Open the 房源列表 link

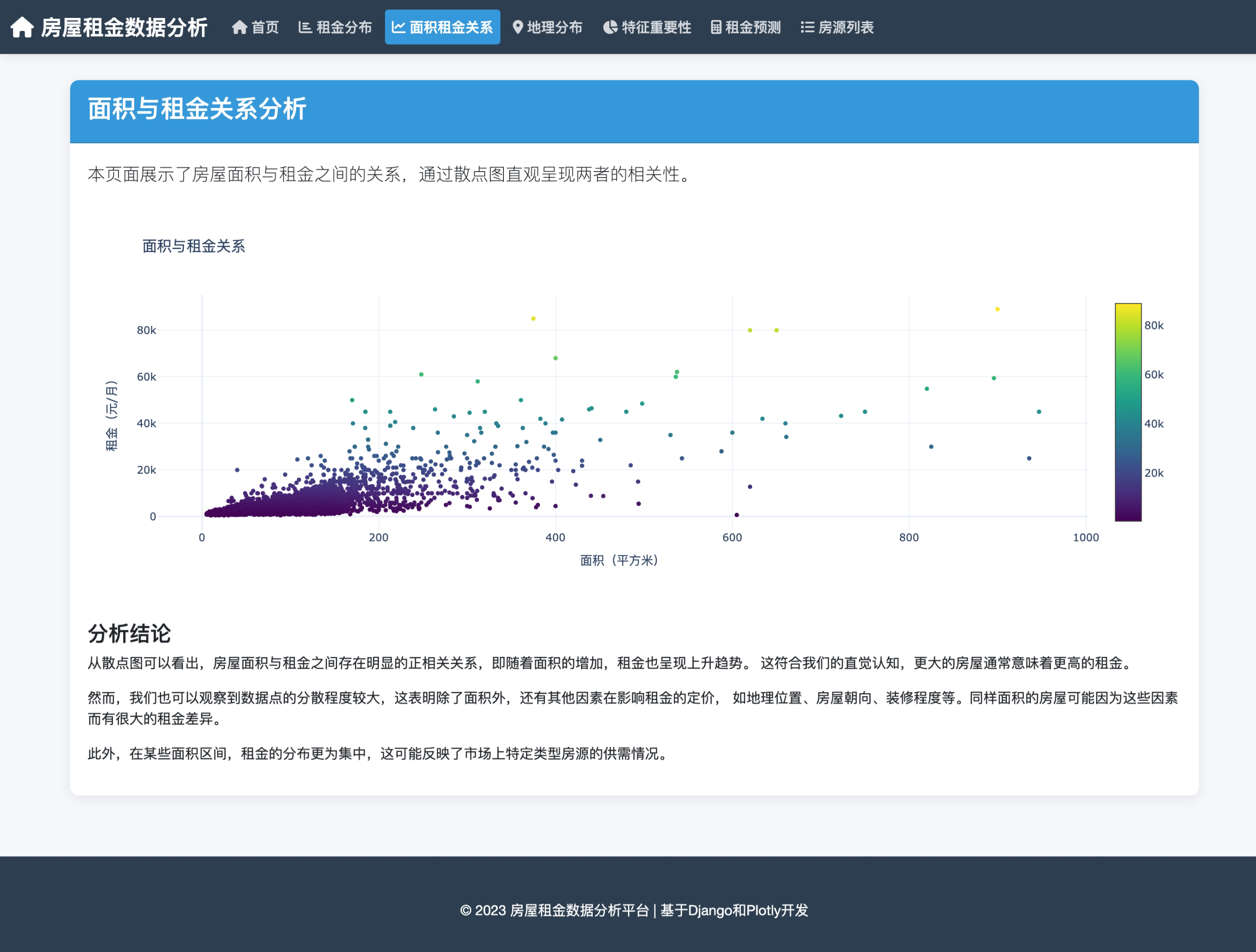coord(846,27)
